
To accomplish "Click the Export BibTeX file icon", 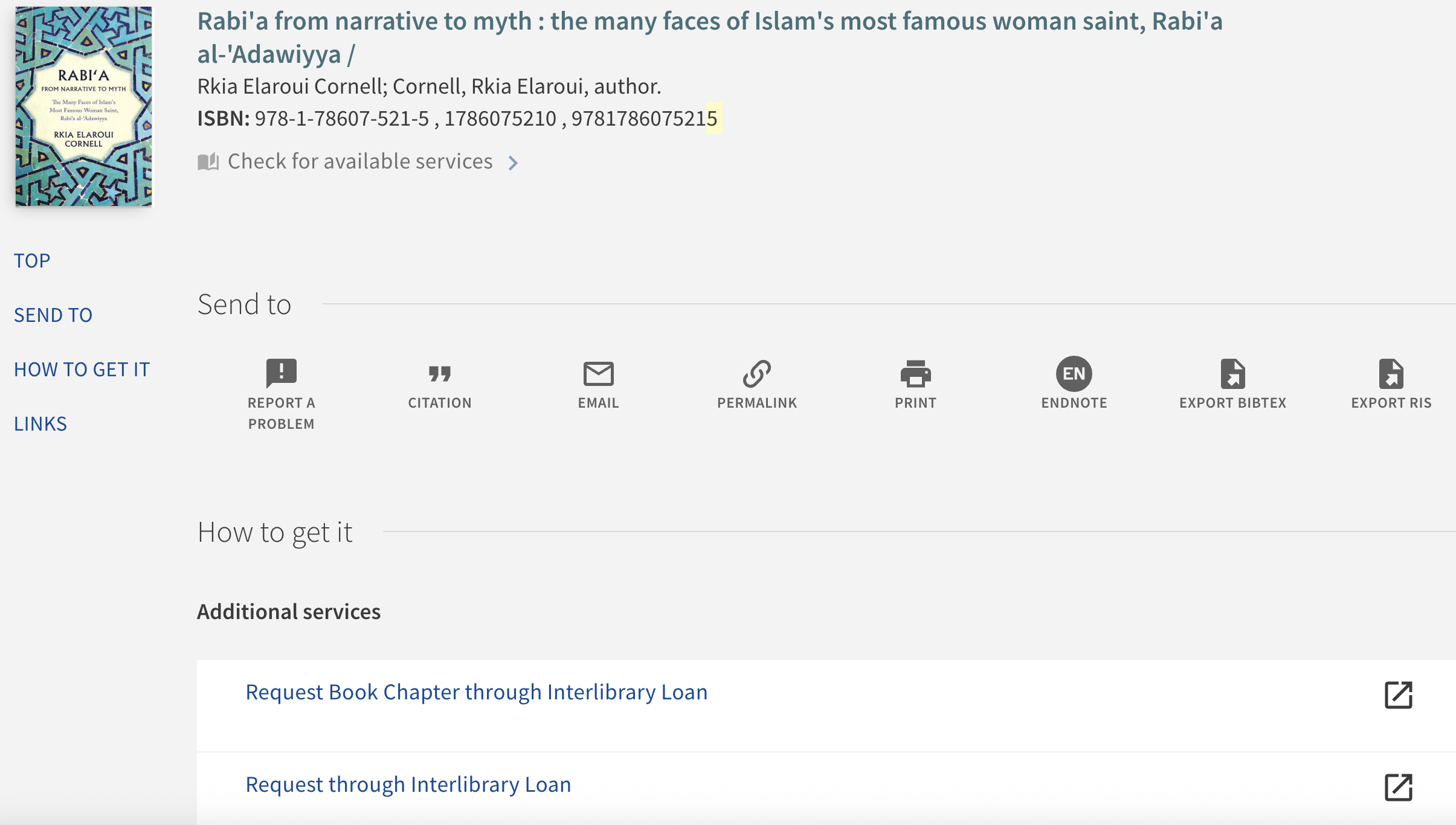I will click(x=1232, y=373).
